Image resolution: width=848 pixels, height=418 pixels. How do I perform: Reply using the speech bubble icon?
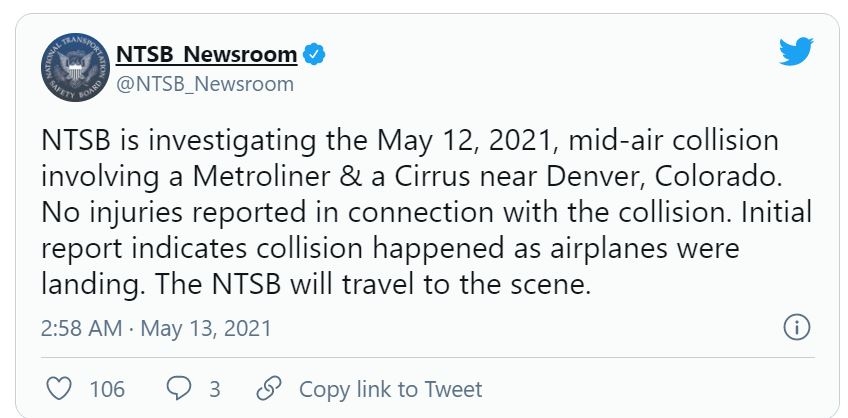coord(176,388)
